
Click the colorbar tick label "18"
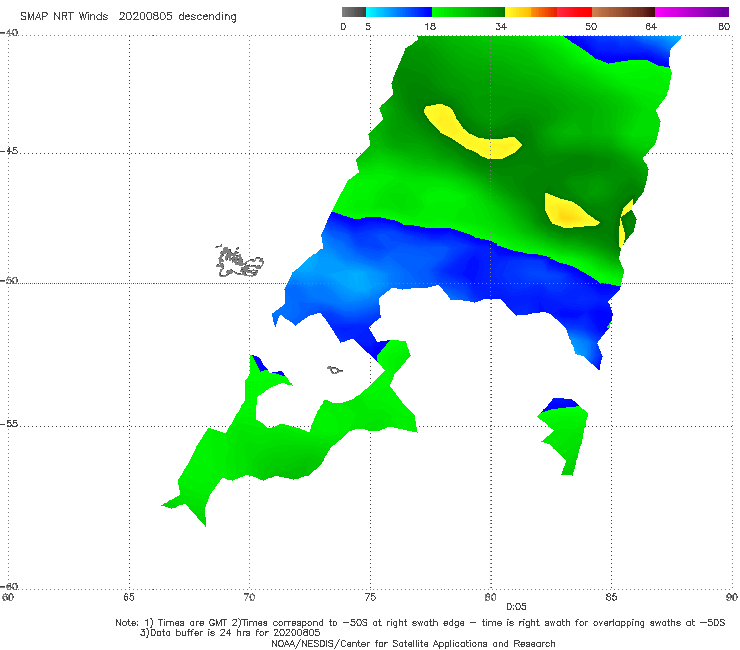pos(430,26)
